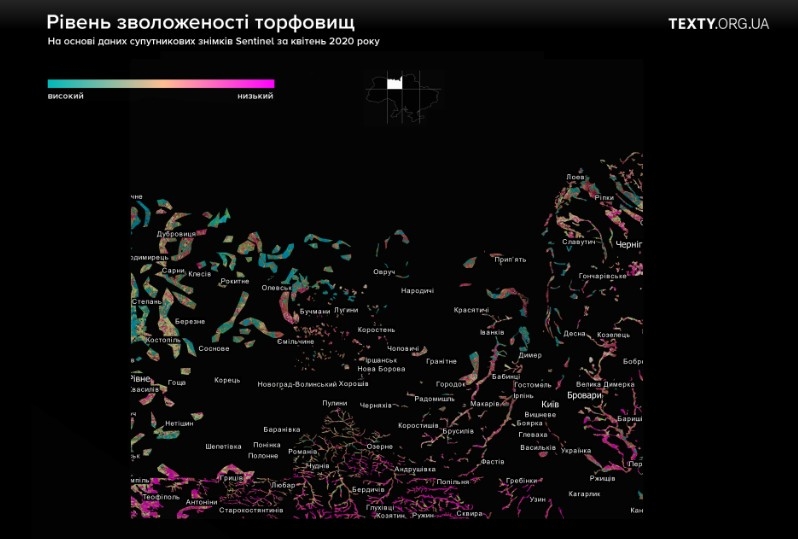Click the Славутич map label
This screenshot has width=798, height=539.
coord(579,242)
